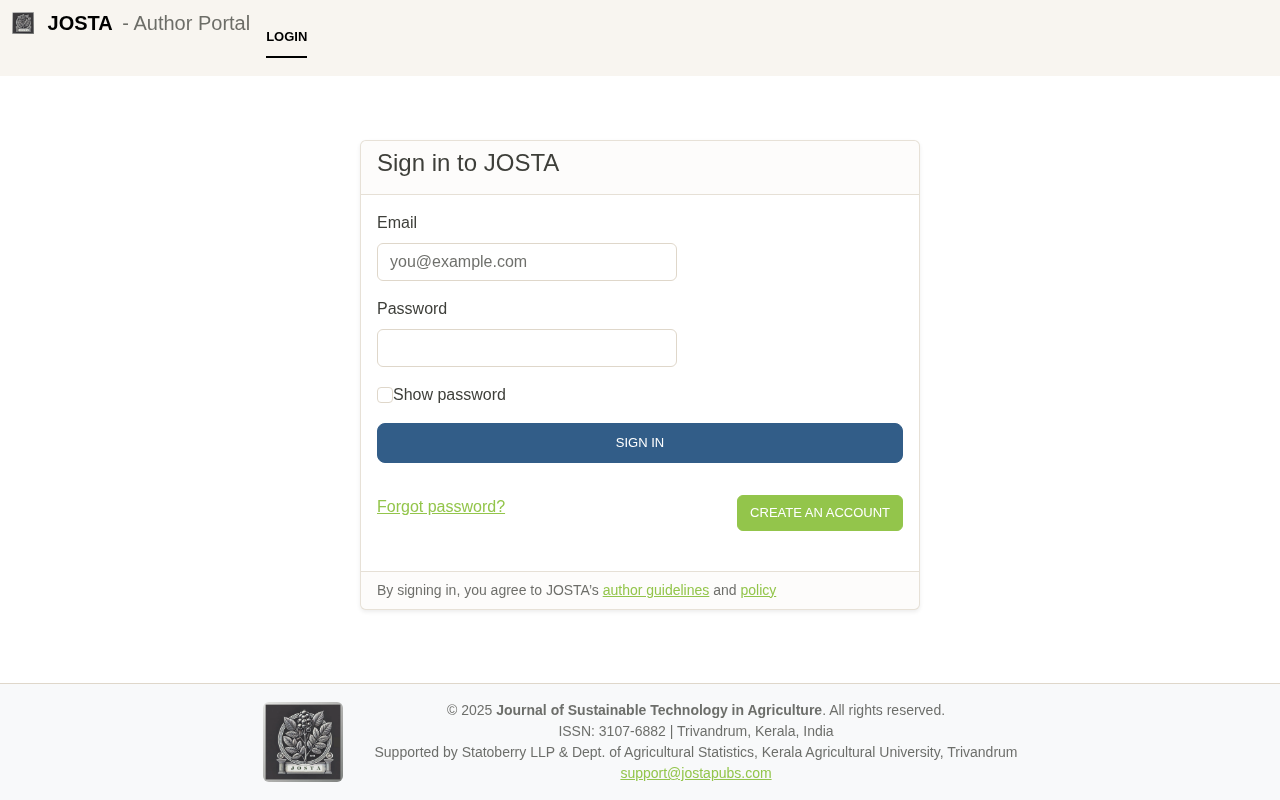This screenshot has width=1280, height=800.
Task: Click the blue SIGN IN button
Action: point(640,443)
